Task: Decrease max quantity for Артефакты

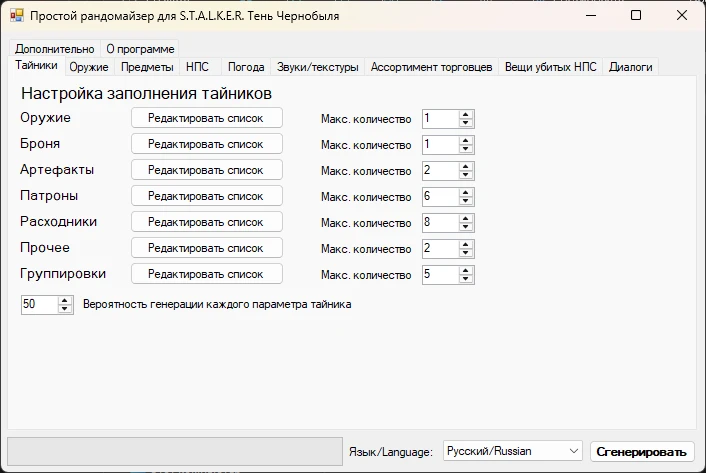Action: coord(466,175)
